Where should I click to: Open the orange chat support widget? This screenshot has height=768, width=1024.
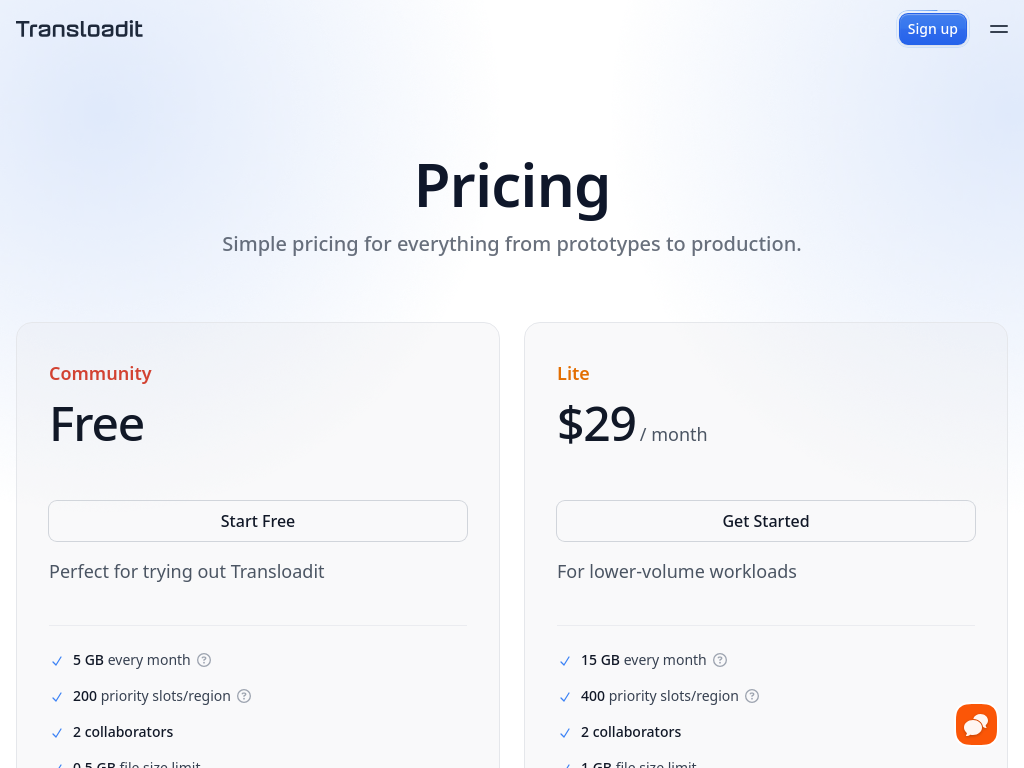976,724
